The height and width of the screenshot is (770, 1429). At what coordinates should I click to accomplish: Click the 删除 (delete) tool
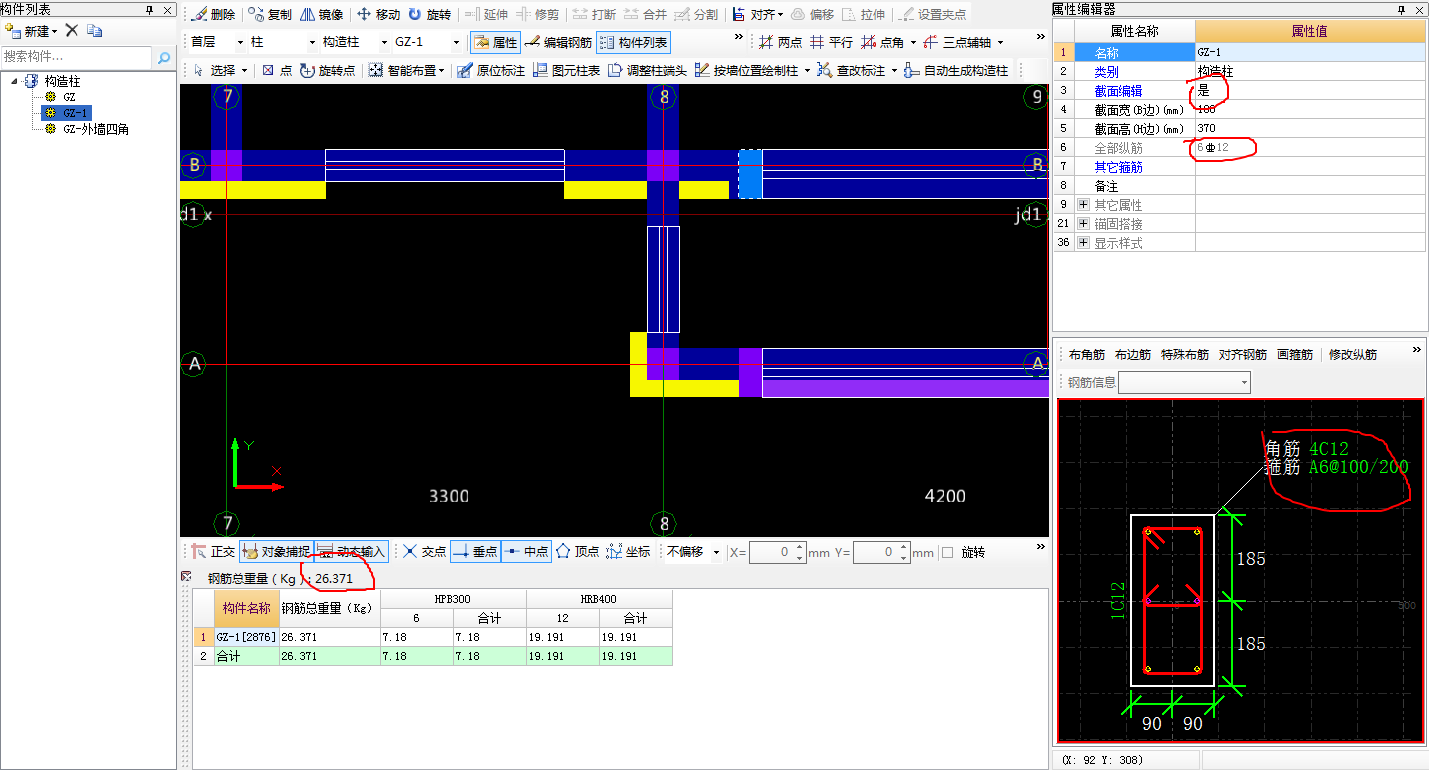(x=213, y=15)
